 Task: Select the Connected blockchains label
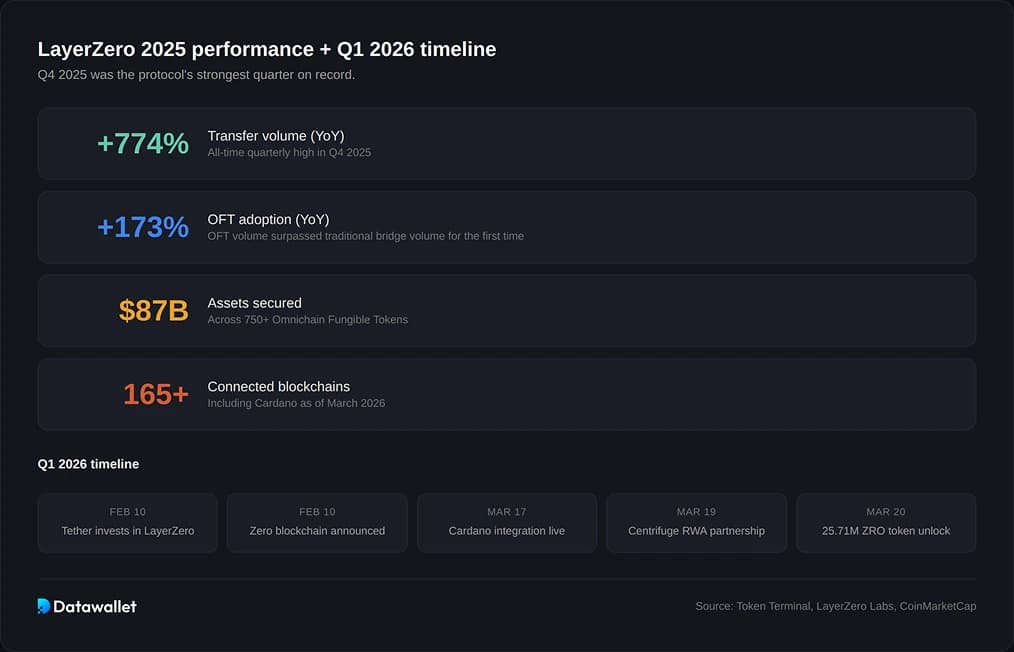pos(278,386)
